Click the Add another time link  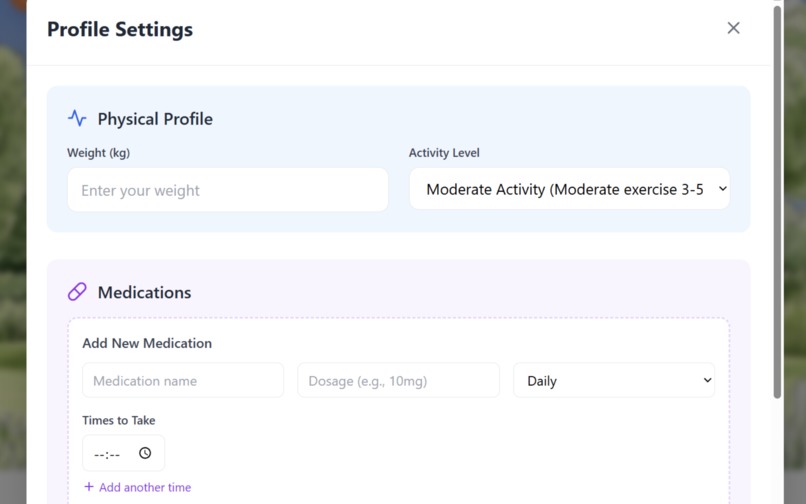click(x=137, y=487)
